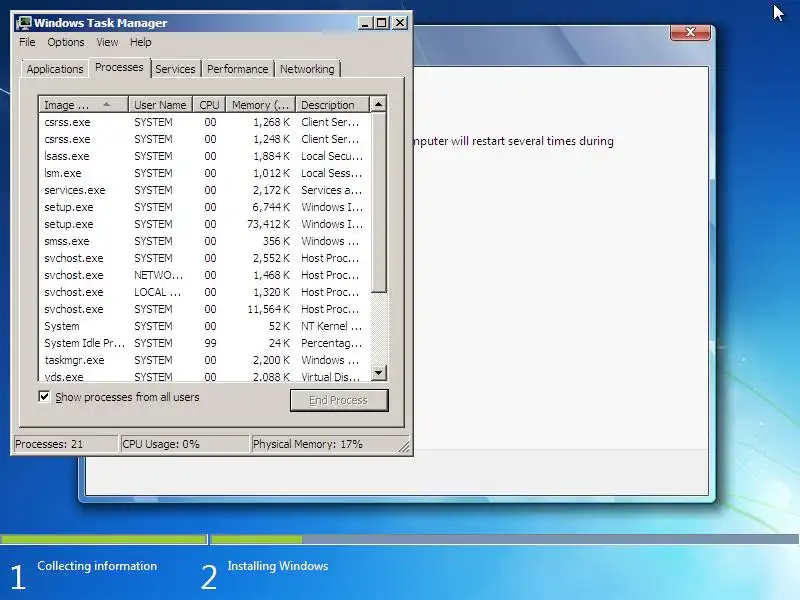Select the vds.exe process row

(204, 376)
